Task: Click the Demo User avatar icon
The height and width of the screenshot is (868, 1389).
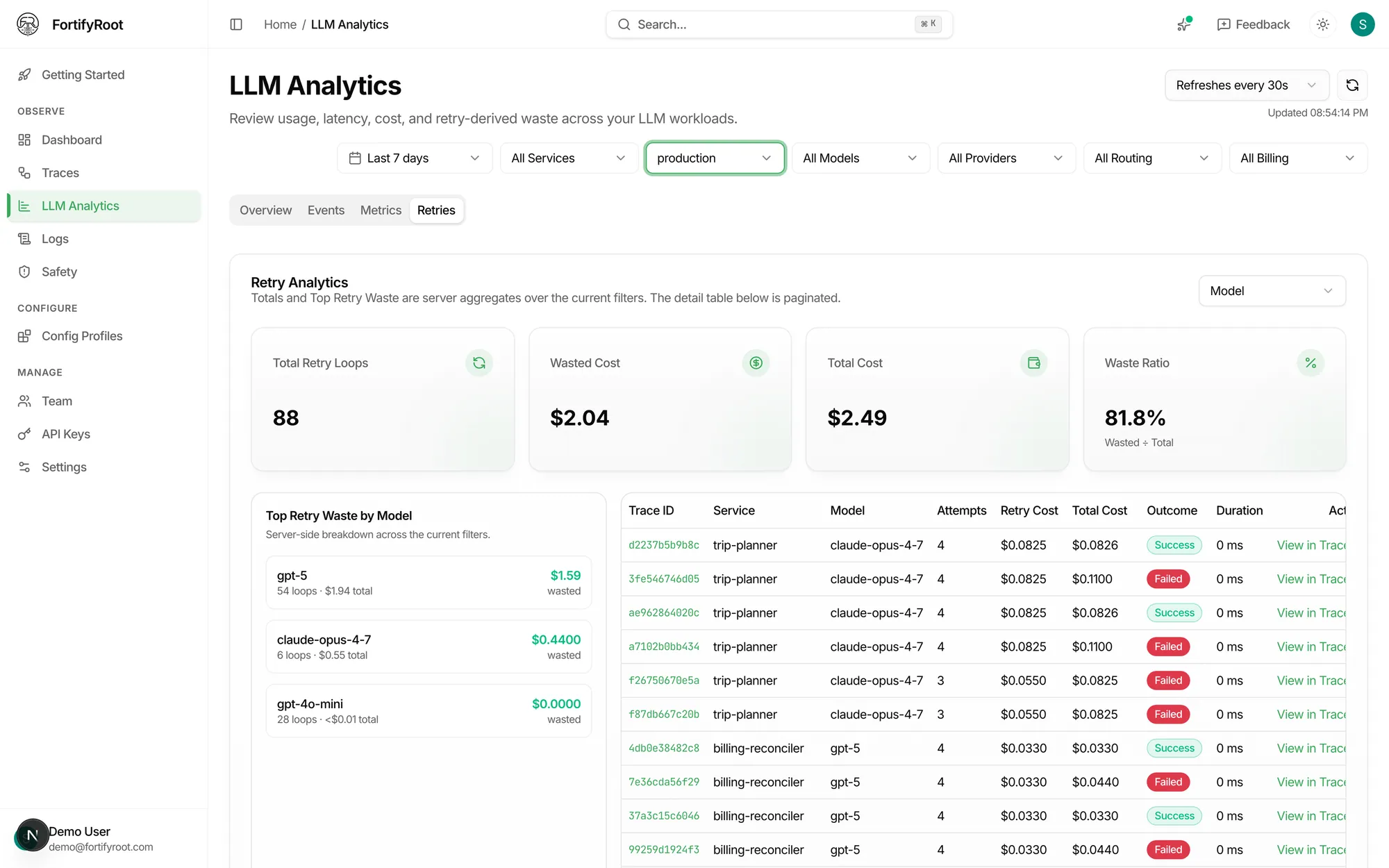Action: click(x=32, y=835)
